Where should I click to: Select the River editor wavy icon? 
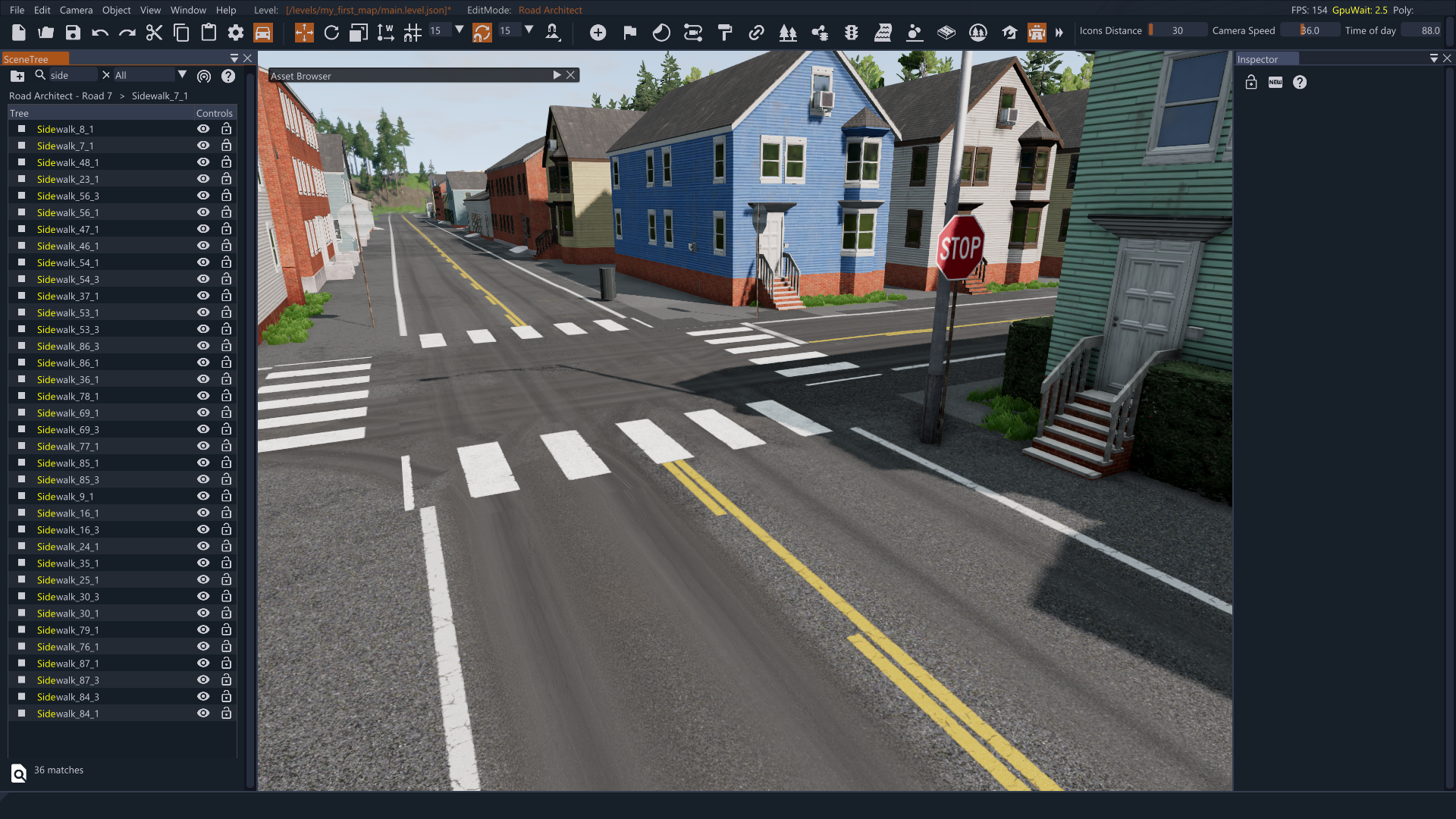pyautogui.click(x=883, y=32)
